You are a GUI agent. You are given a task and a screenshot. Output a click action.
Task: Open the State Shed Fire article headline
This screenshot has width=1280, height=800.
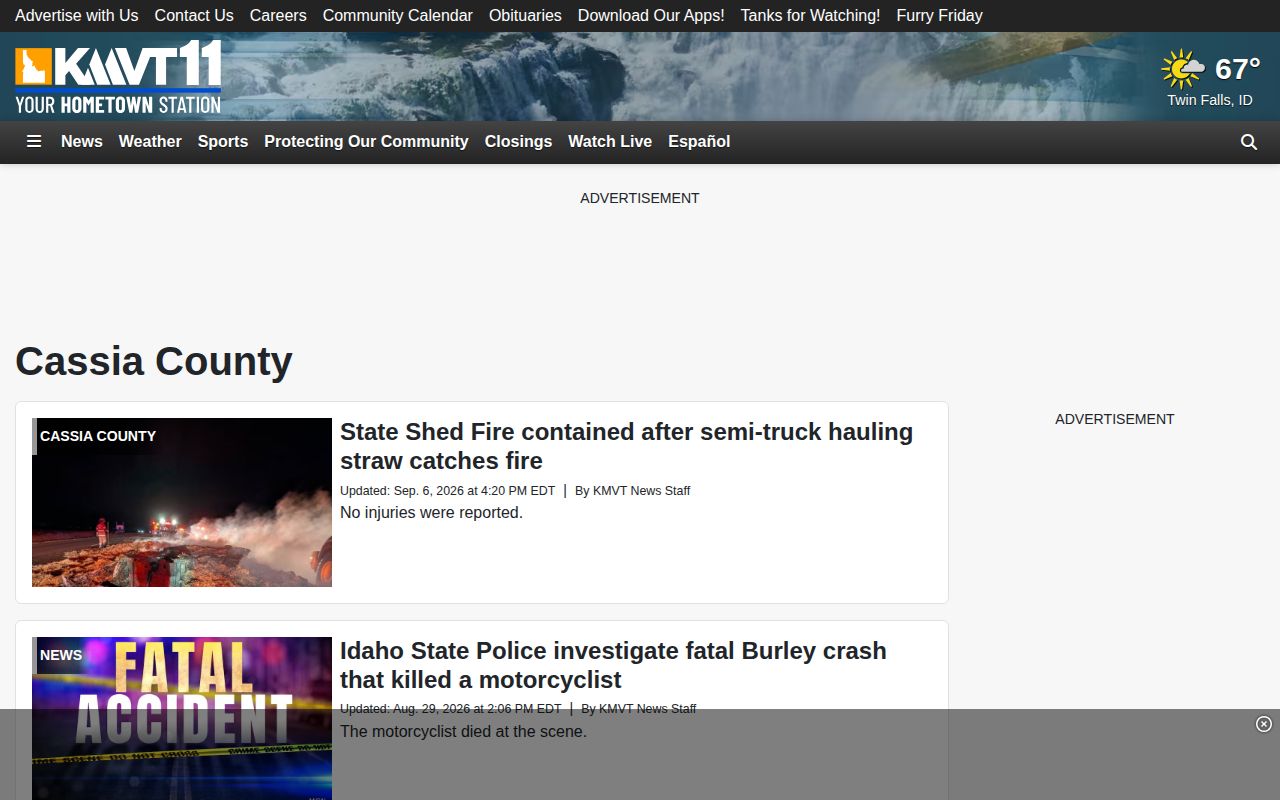[x=626, y=446]
